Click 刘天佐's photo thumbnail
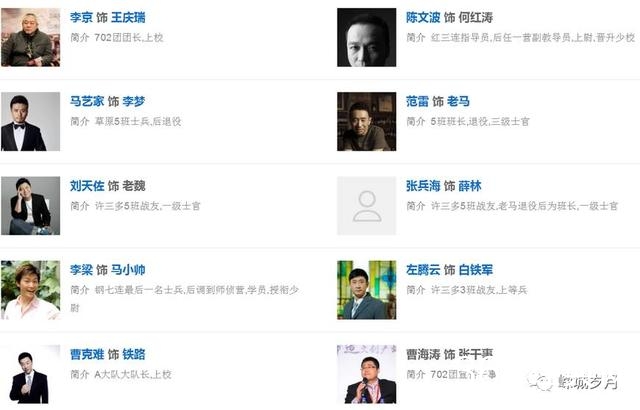The height and width of the screenshot is (410, 640). [x=30, y=206]
